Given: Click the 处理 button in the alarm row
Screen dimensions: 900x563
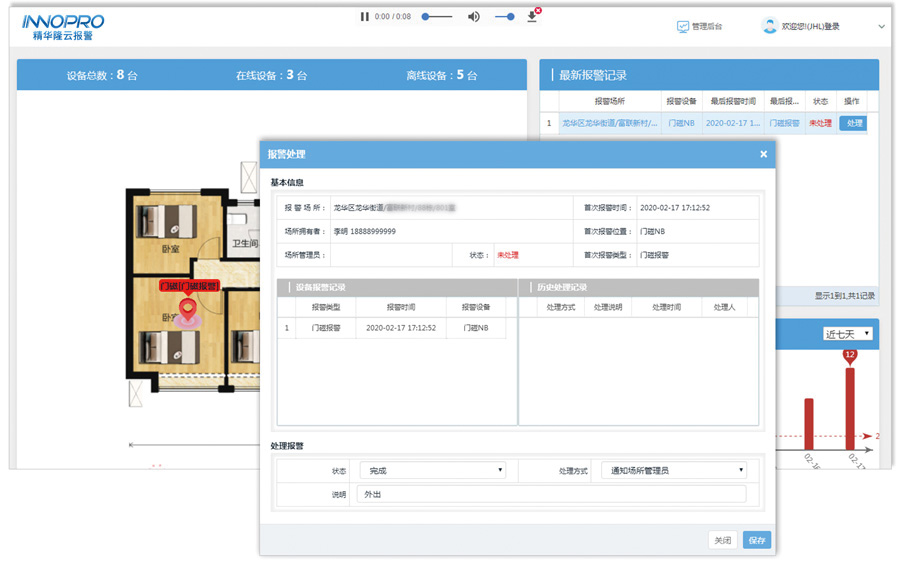Looking at the screenshot, I should (x=853, y=124).
